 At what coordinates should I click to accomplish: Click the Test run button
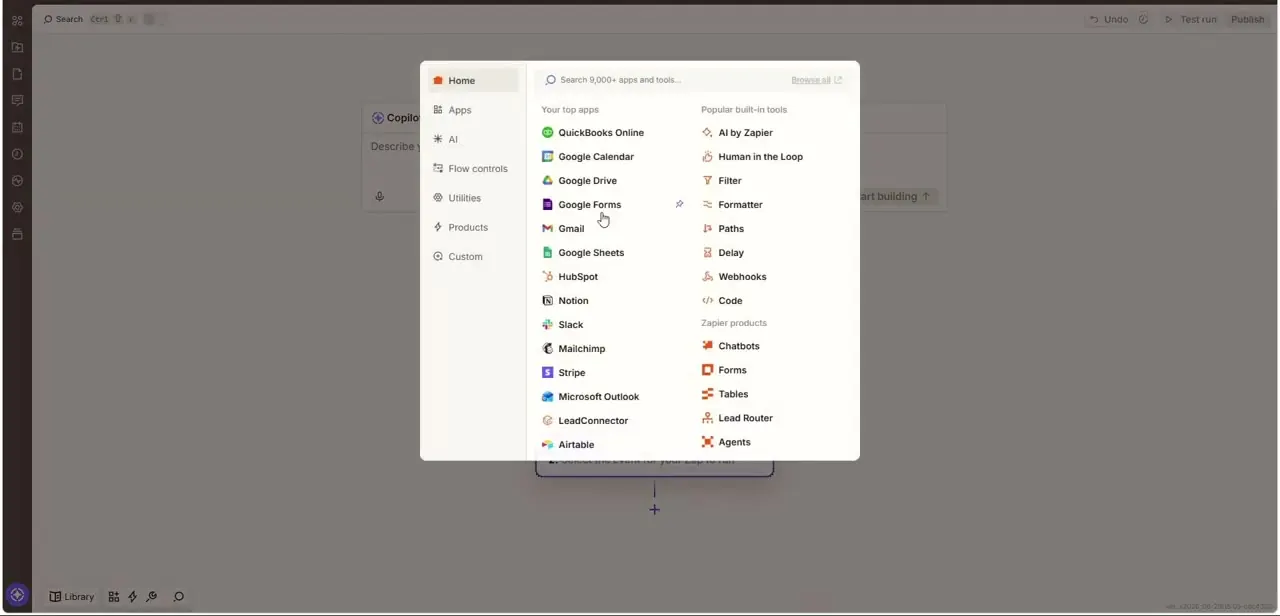click(1190, 19)
